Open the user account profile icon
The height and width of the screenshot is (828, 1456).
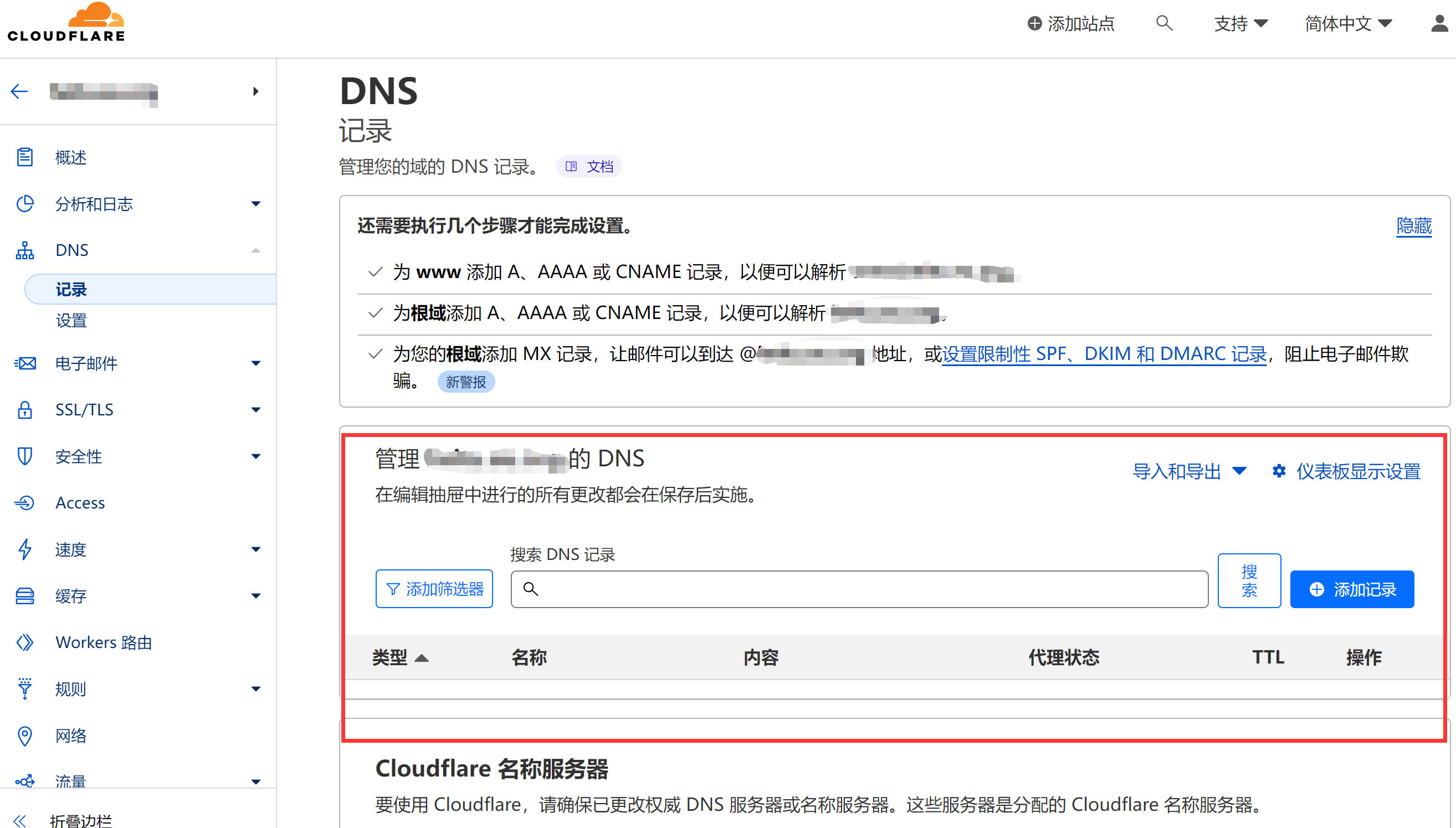[1439, 23]
